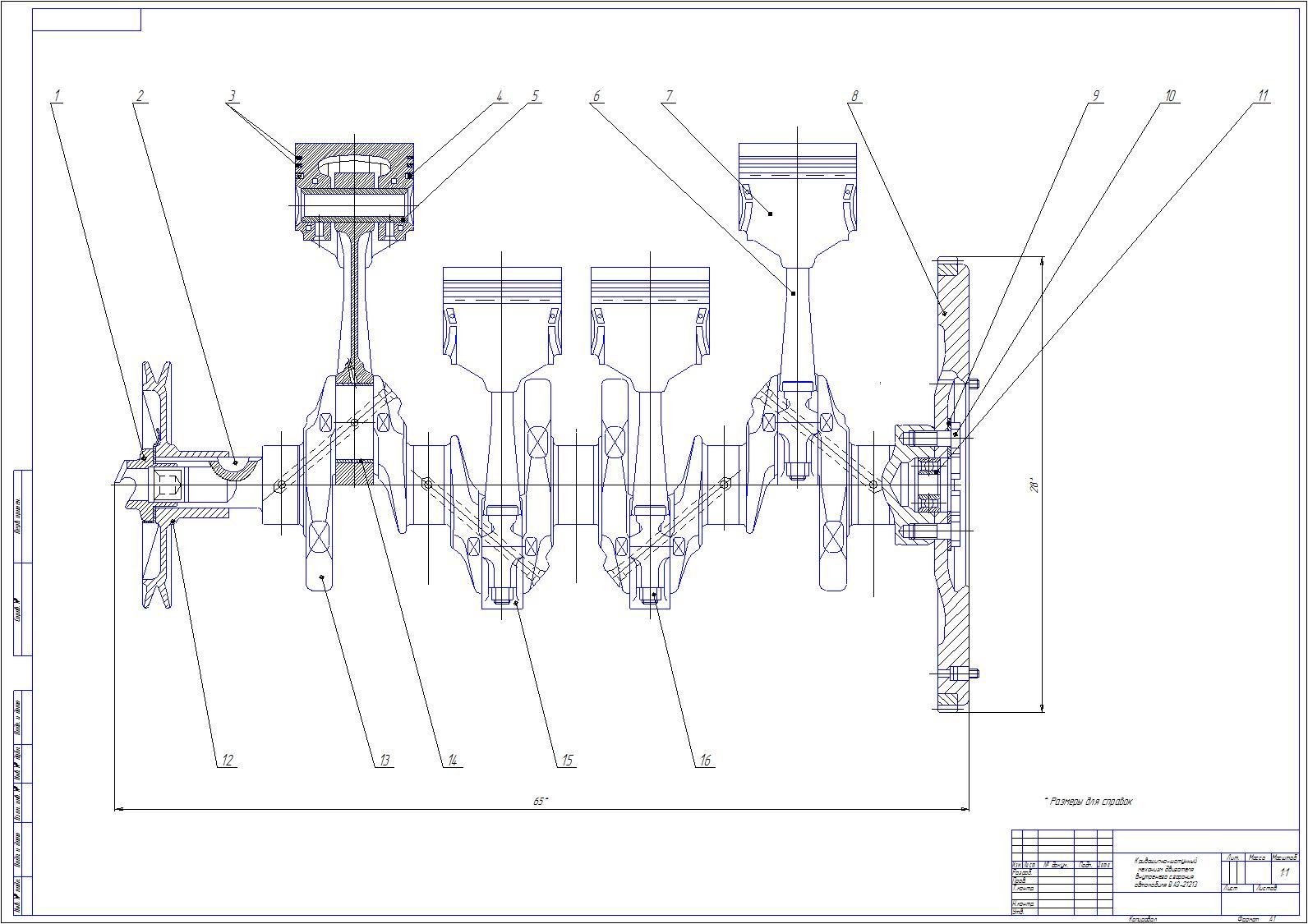This screenshot has height=924, width=1308.
Task: Select callout number 11 at top right
Action: (x=1264, y=96)
